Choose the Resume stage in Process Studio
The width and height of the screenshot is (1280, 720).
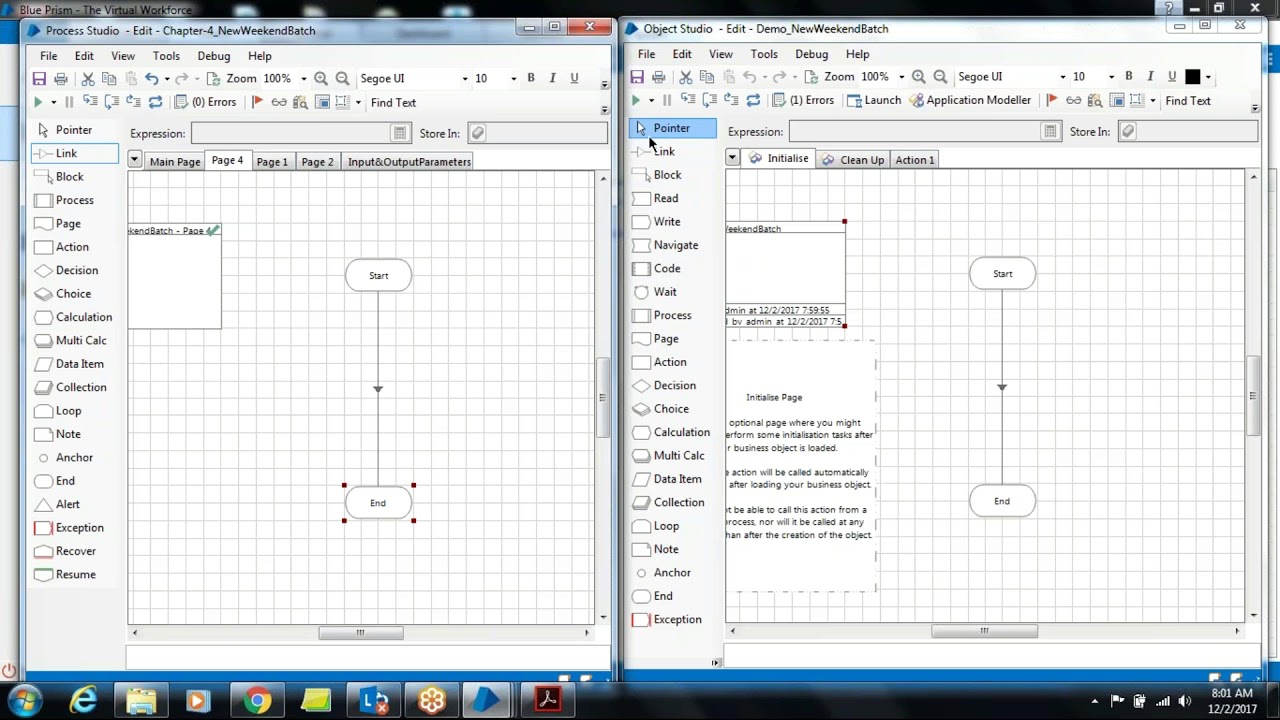65,575
